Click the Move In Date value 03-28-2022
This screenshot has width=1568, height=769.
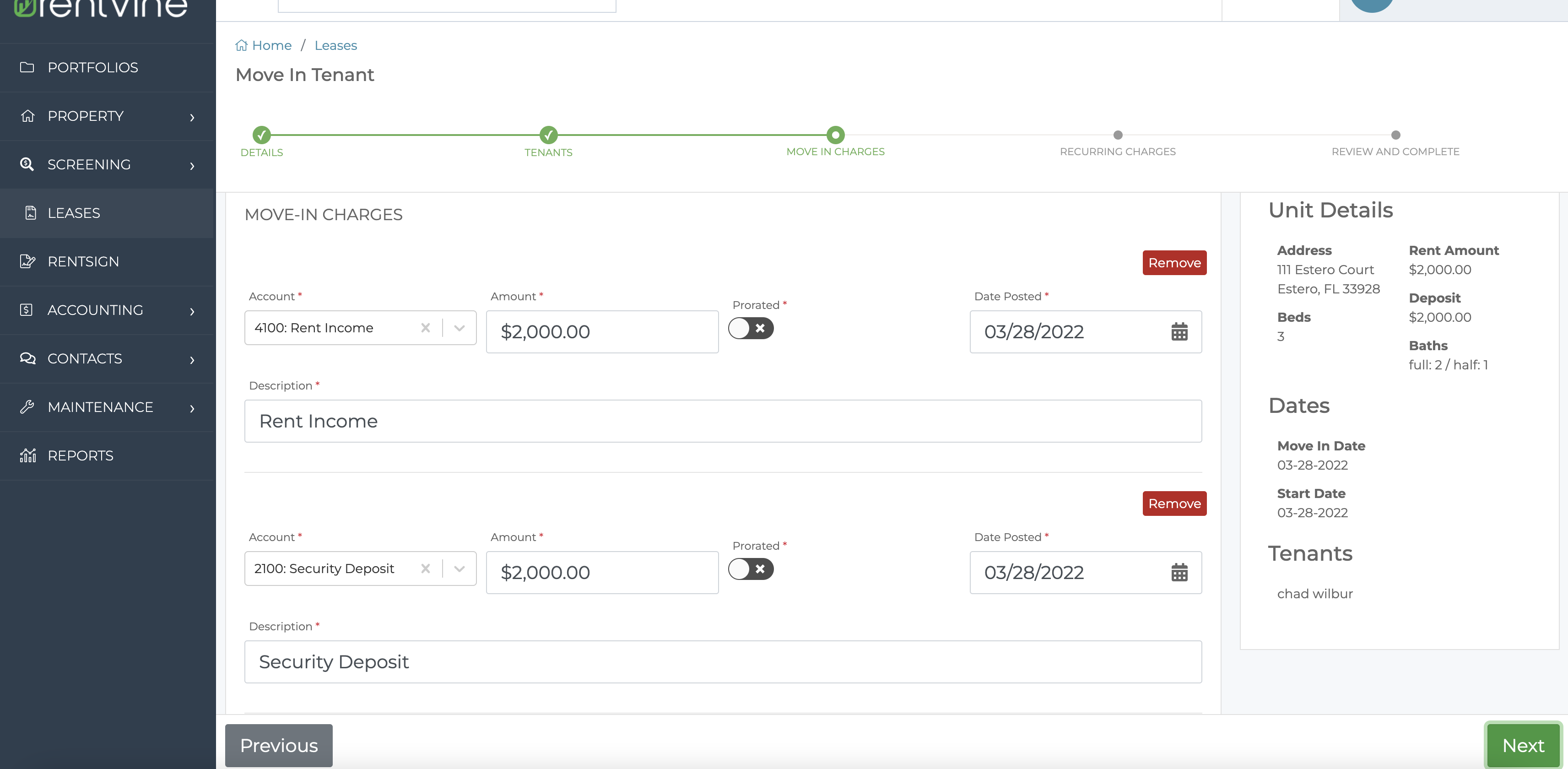[1312, 465]
